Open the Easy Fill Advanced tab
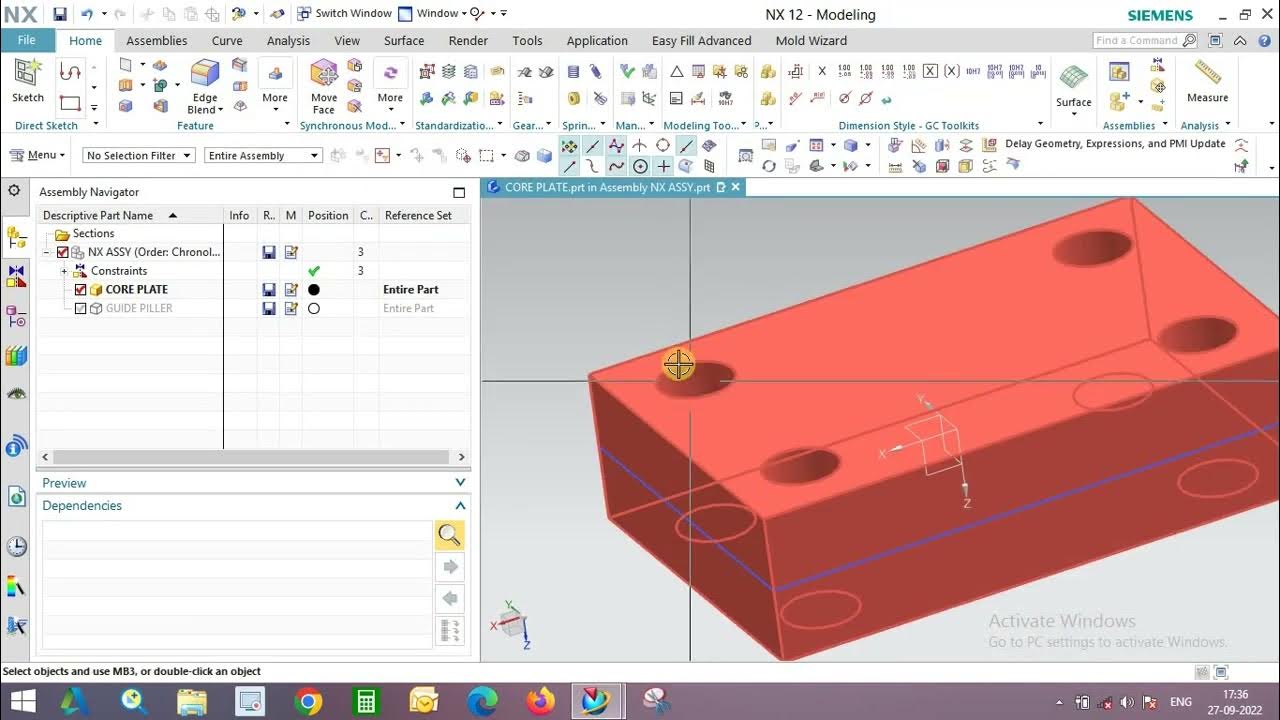1280x720 pixels. tap(701, 41)
